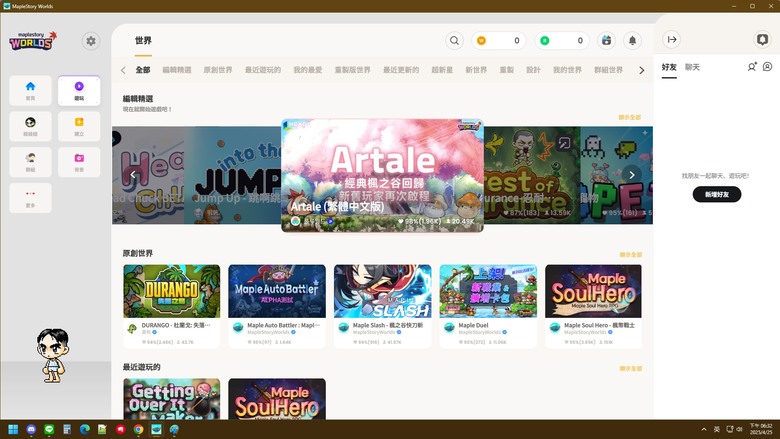Screen dimensions: 780x439
Task: Select the purple Play tile in the sidebar
Action: tap(79, 90)
